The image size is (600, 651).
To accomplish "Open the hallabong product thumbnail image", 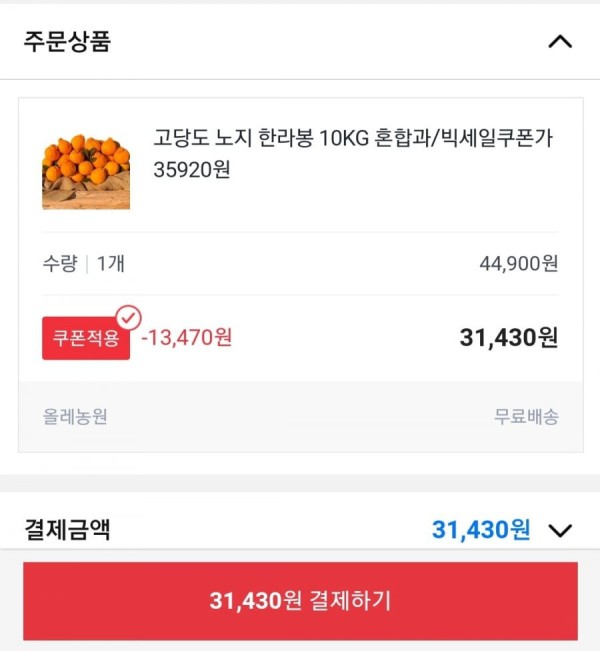I will click(x=86, y=171).
